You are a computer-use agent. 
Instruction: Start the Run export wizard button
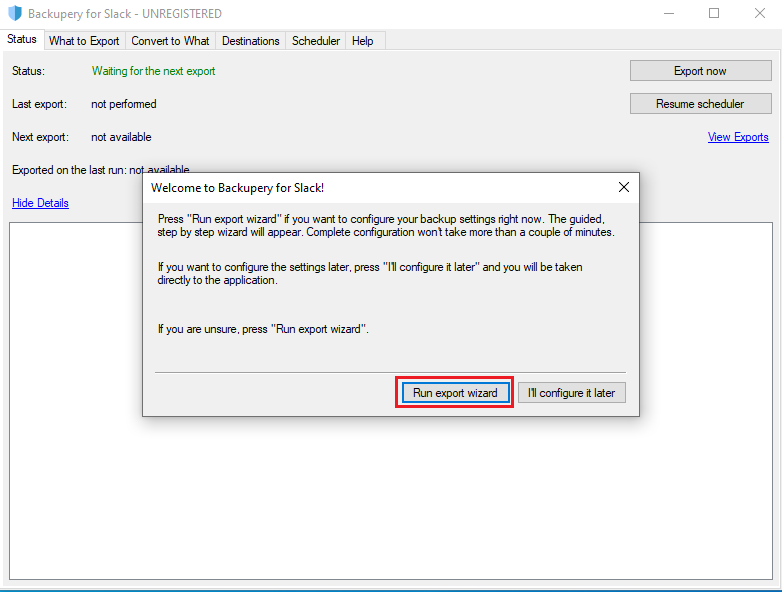click(x=455, y=393)
